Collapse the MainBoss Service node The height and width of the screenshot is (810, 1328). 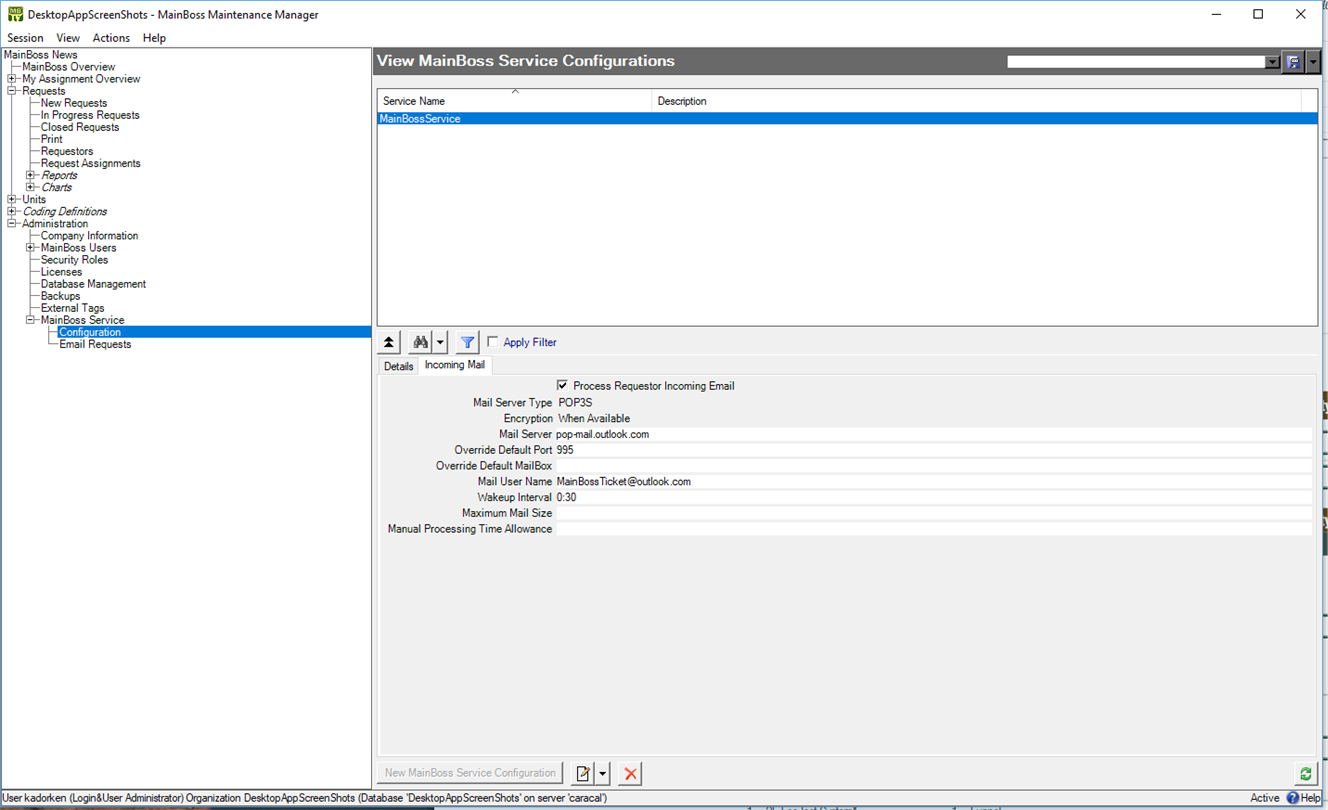[x=31, y=320]
